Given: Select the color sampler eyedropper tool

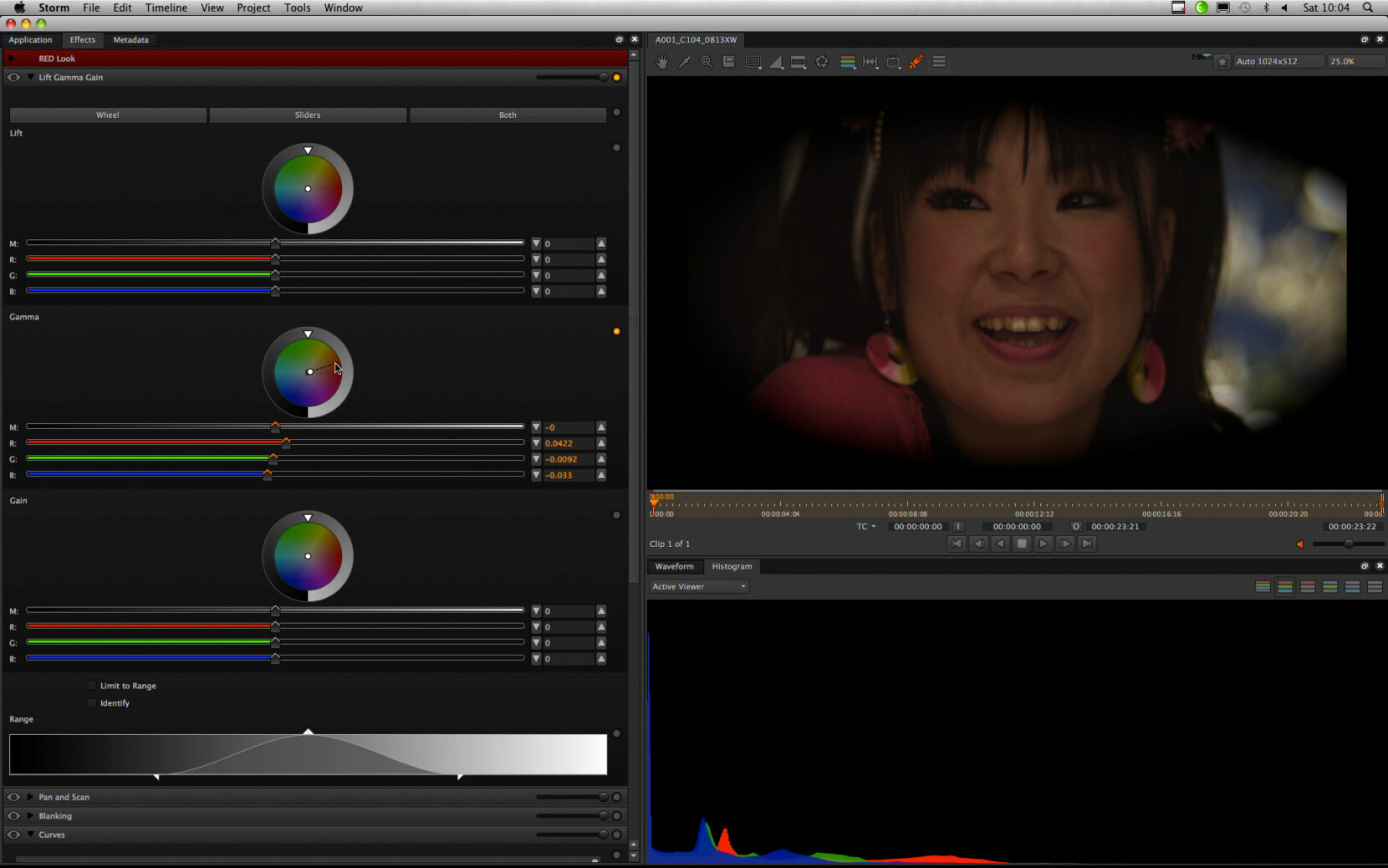Looking at the screenshot, I should [x=685, y=61].
